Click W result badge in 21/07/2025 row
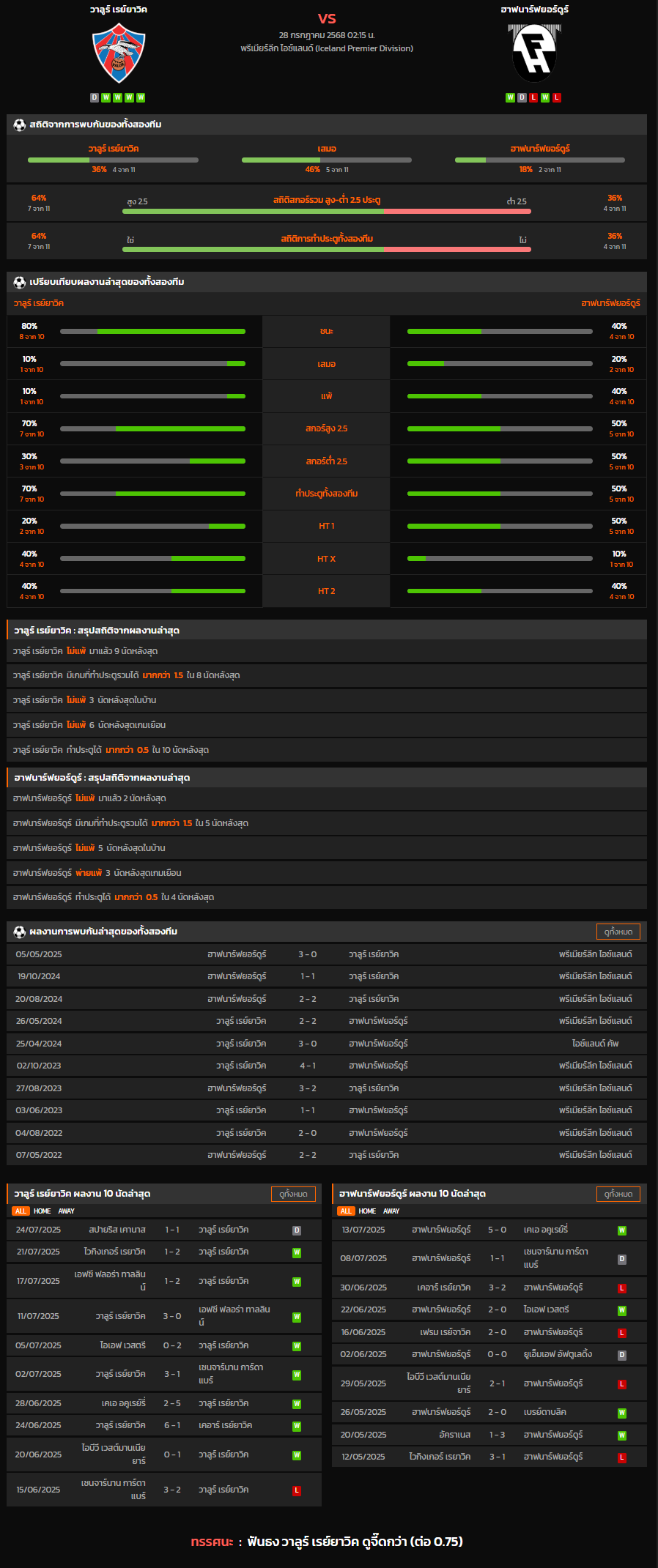Image resolution: width=658 pixels, height=1568 pixels. coord(297,1252)
